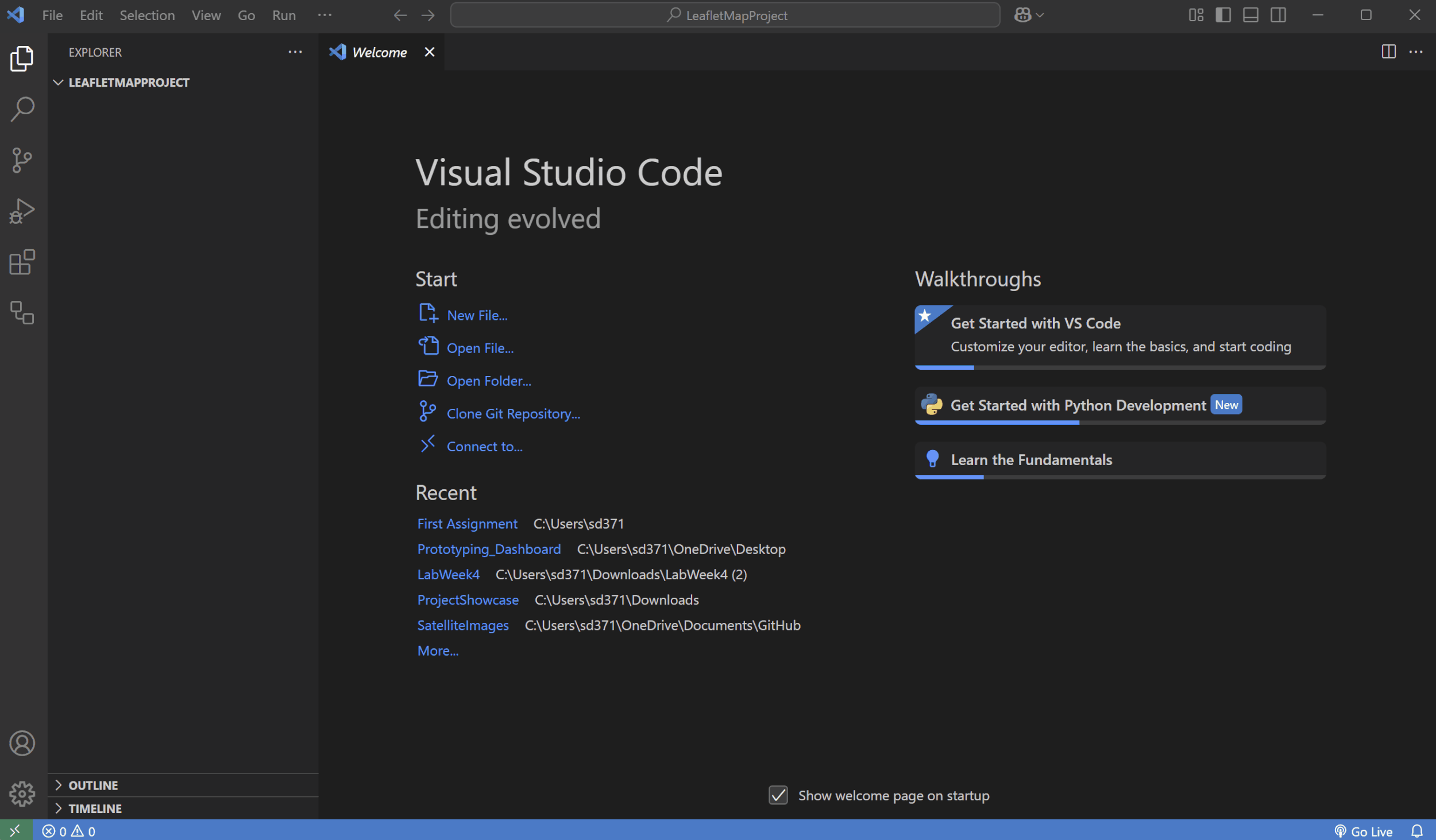Screen dimensions: 1436x840
Task: Open Learn the Fundamentals walkthrough
Action: pyautogui.click(x=1120, y=460)
